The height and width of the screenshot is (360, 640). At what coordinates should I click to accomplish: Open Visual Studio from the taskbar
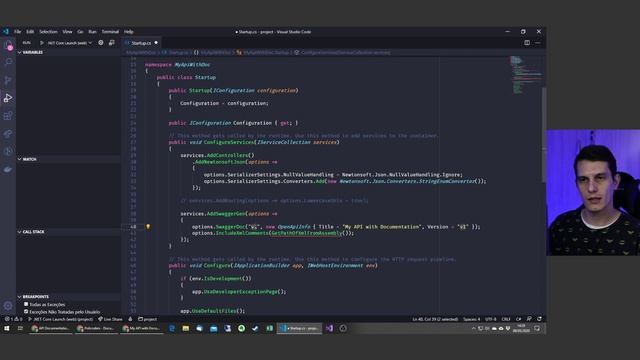(x=329, y=328)
